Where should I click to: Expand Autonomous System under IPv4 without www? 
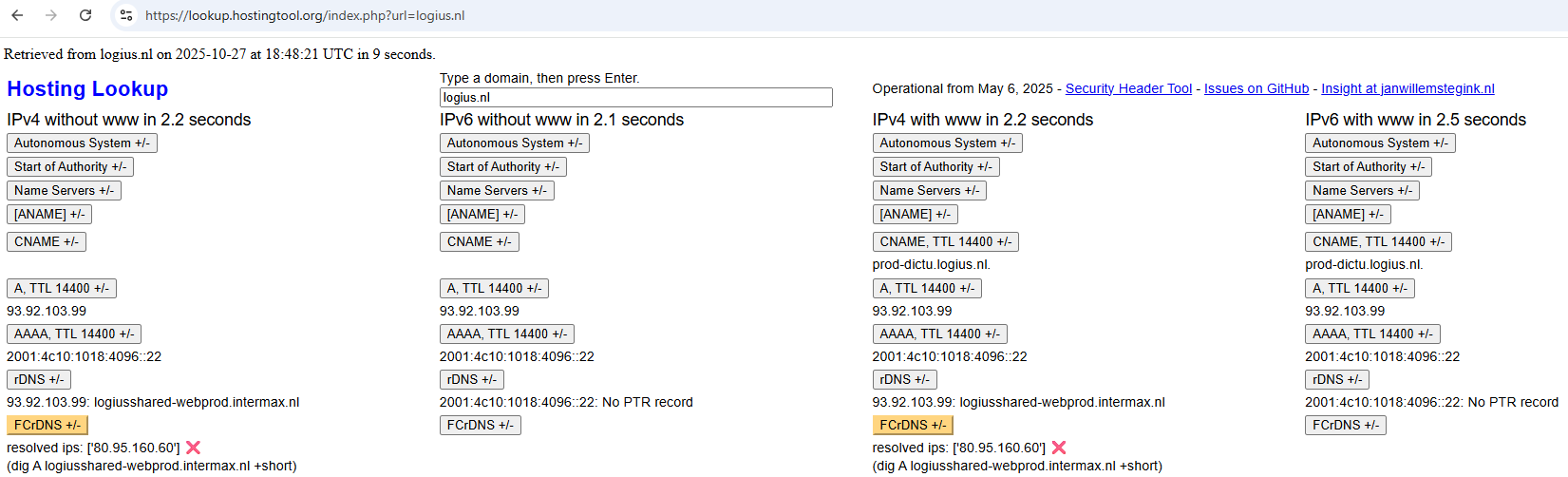pyautogui.click(x=82, y=143)
